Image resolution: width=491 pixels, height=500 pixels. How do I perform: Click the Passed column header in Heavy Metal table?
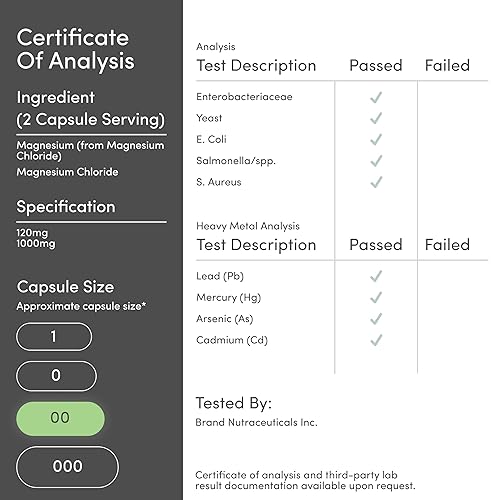[x=376, y=245]
